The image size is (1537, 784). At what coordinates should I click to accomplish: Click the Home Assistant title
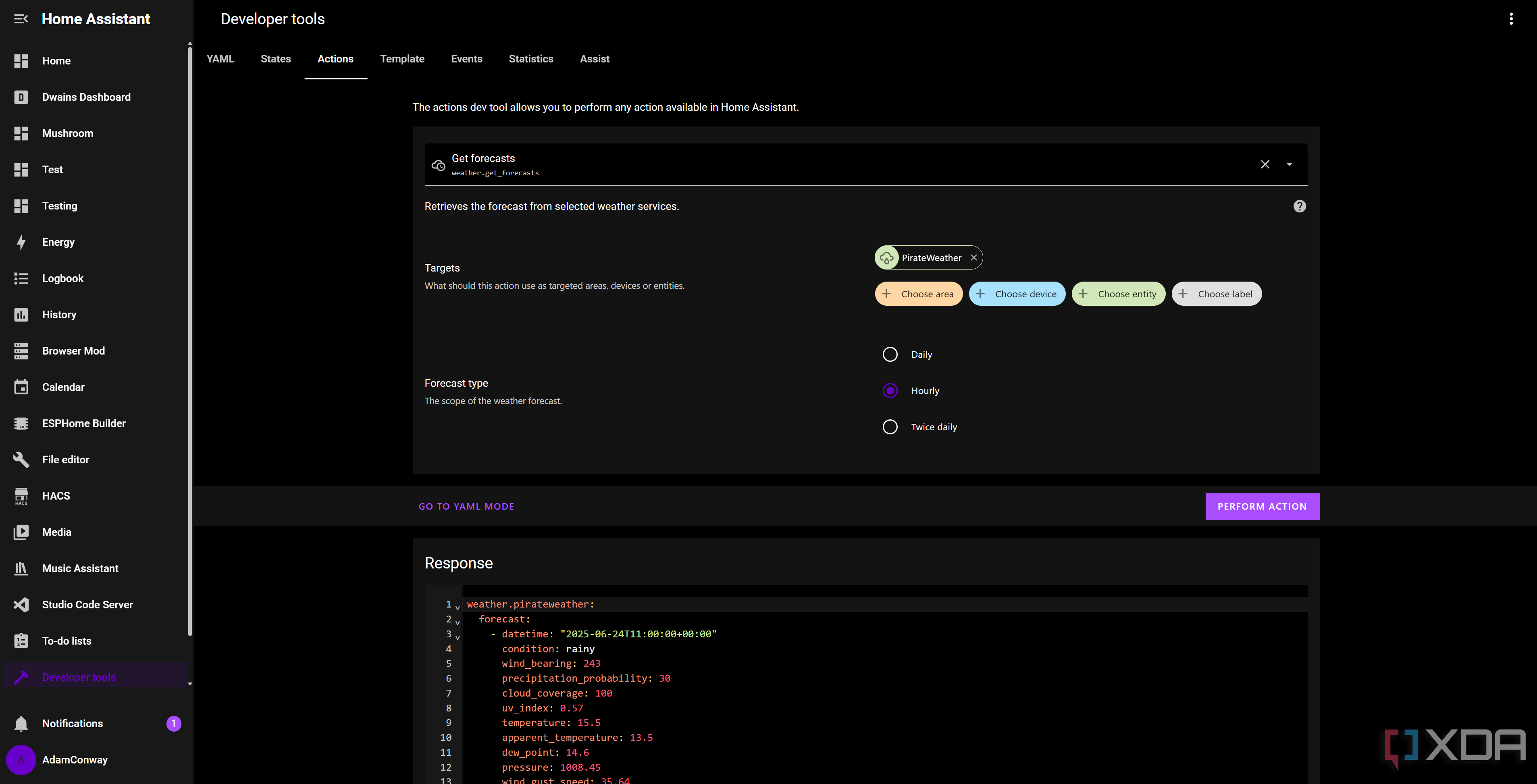[x=96, y=19]
